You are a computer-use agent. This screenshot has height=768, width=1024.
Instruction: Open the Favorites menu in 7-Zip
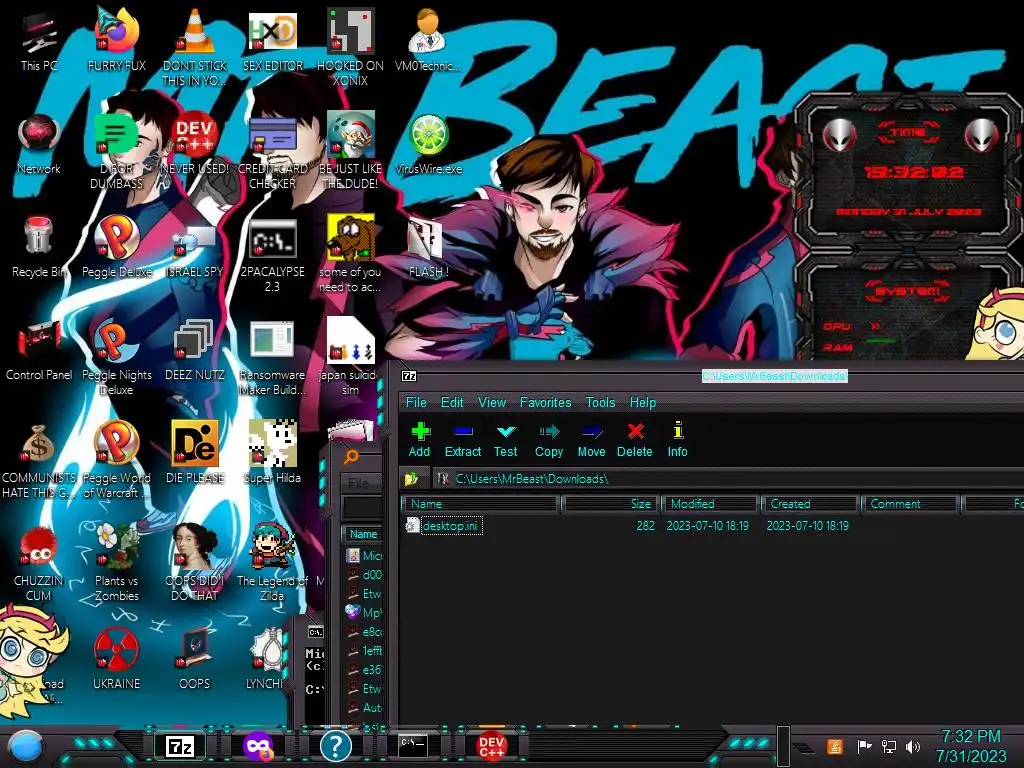pos(545,402)
